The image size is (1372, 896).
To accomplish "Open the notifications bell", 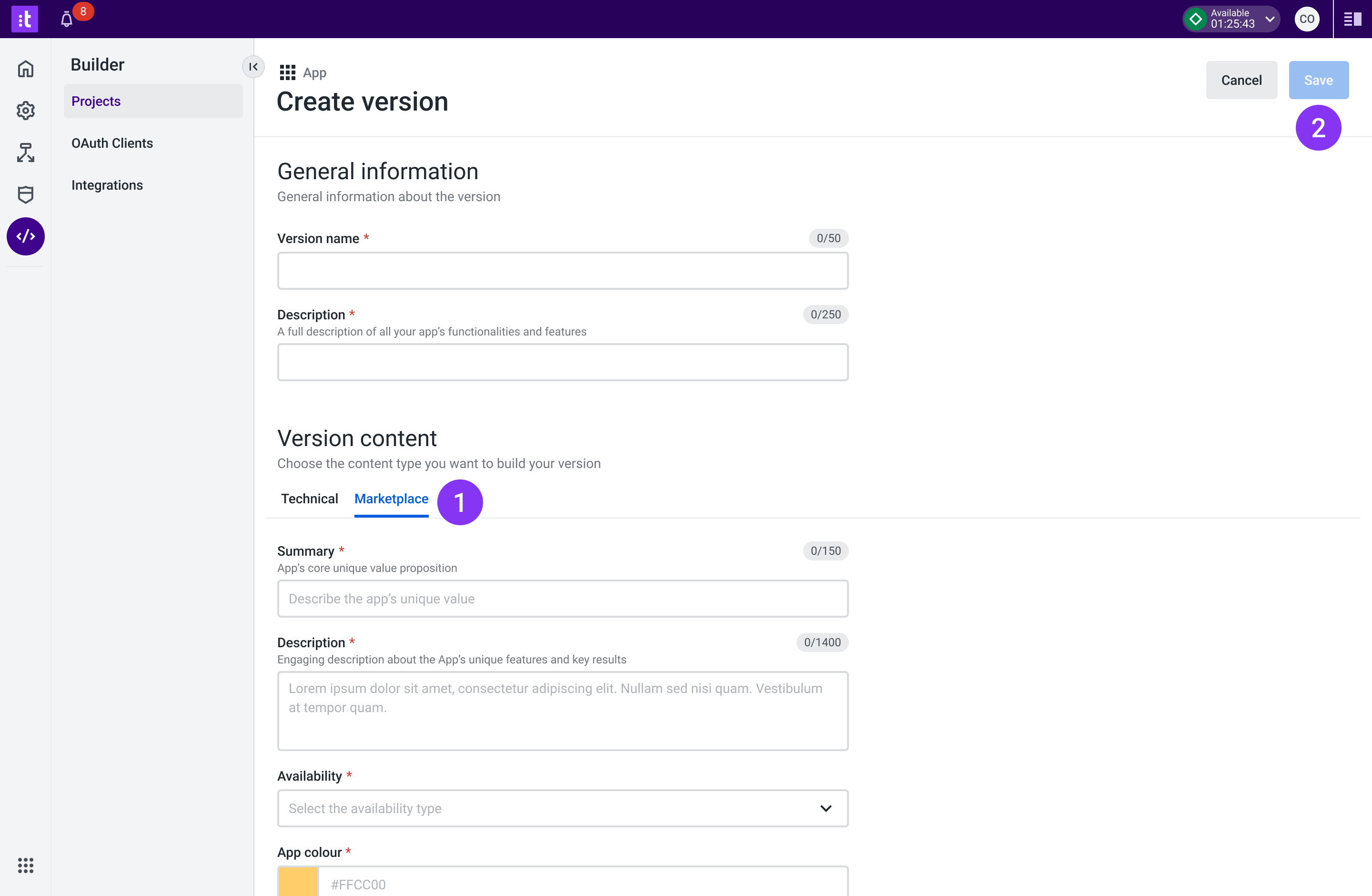I will [67, 20].
